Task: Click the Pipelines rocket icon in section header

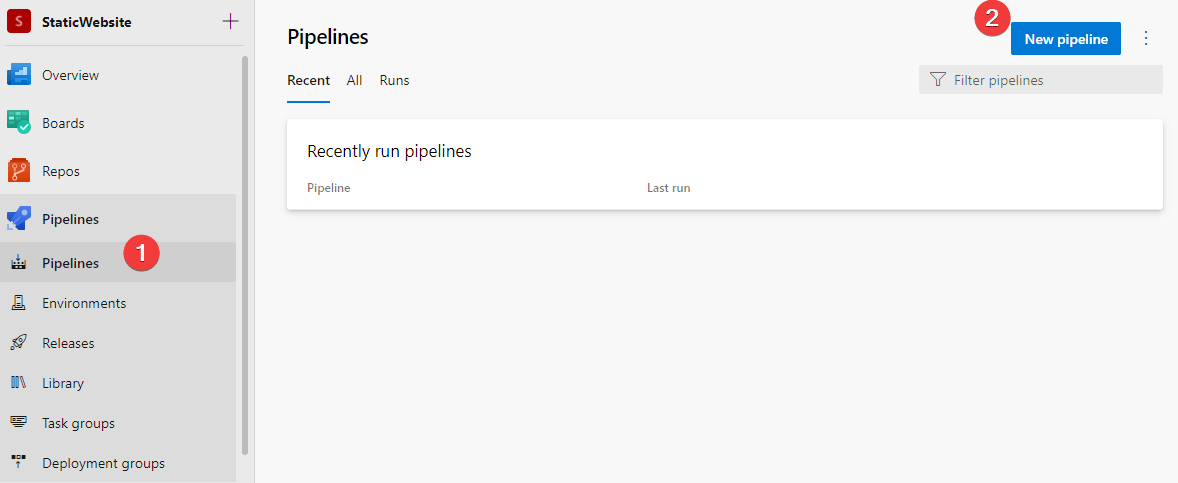Action: (x=19, y=218)
